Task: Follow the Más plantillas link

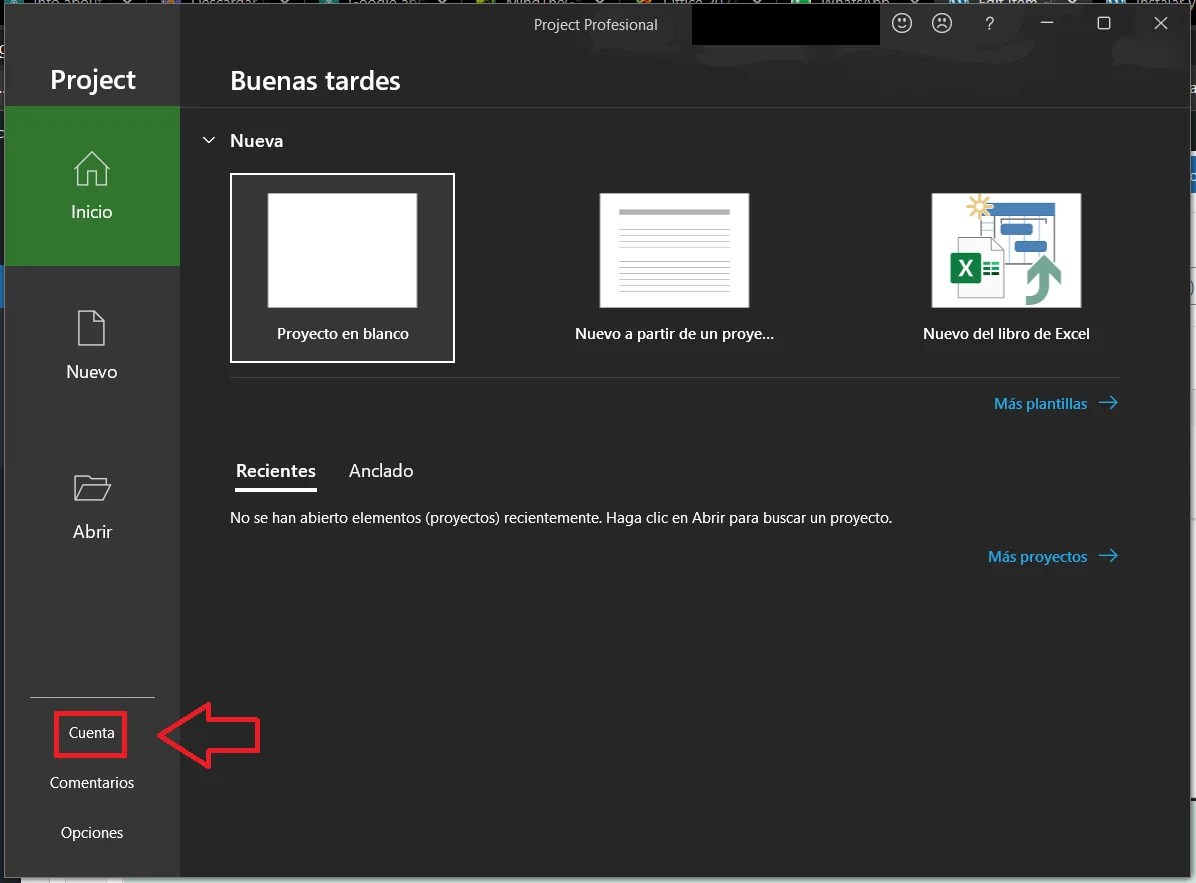Action: 1056,403
